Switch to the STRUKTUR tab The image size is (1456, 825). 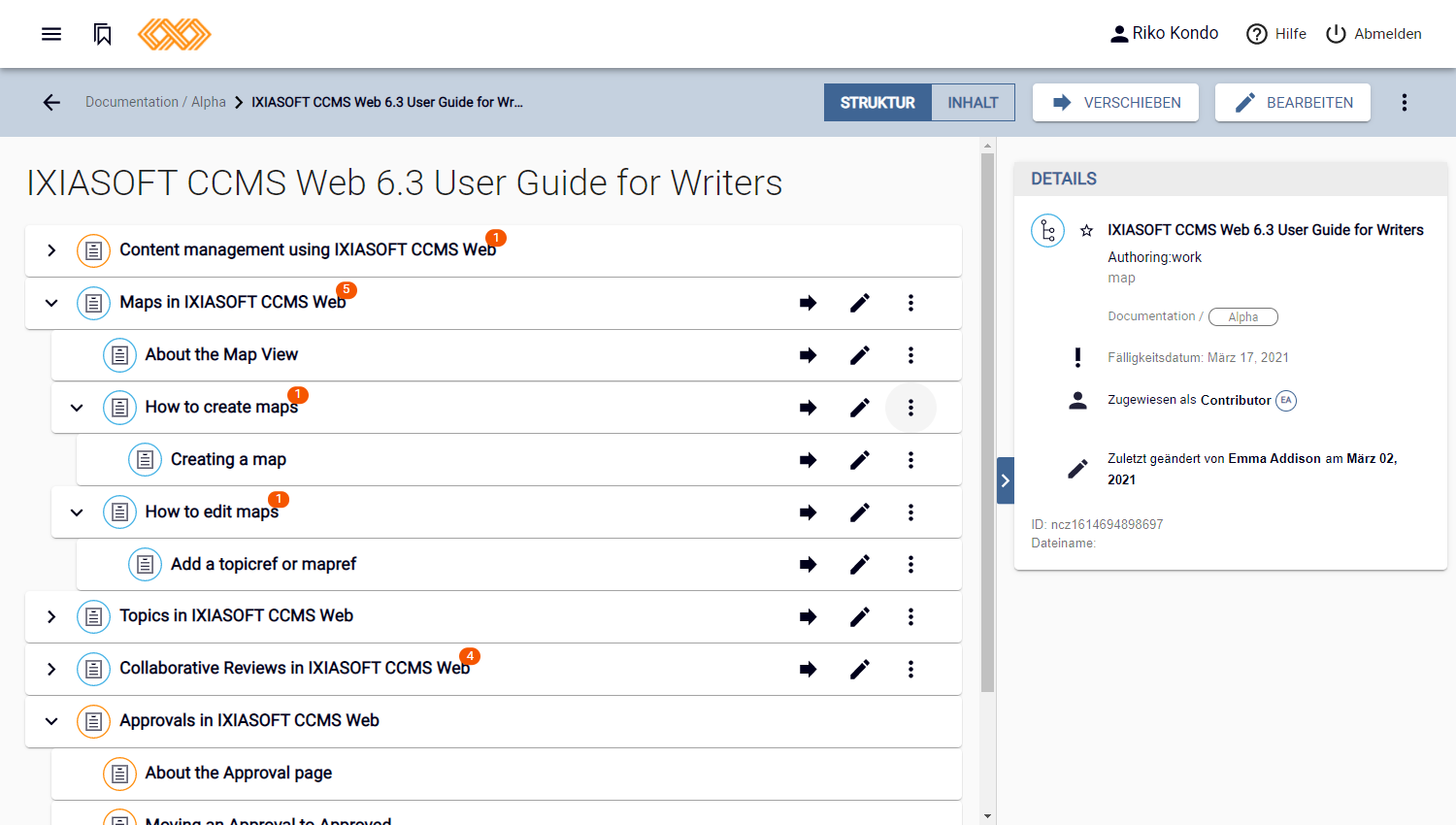click(877, 102)
